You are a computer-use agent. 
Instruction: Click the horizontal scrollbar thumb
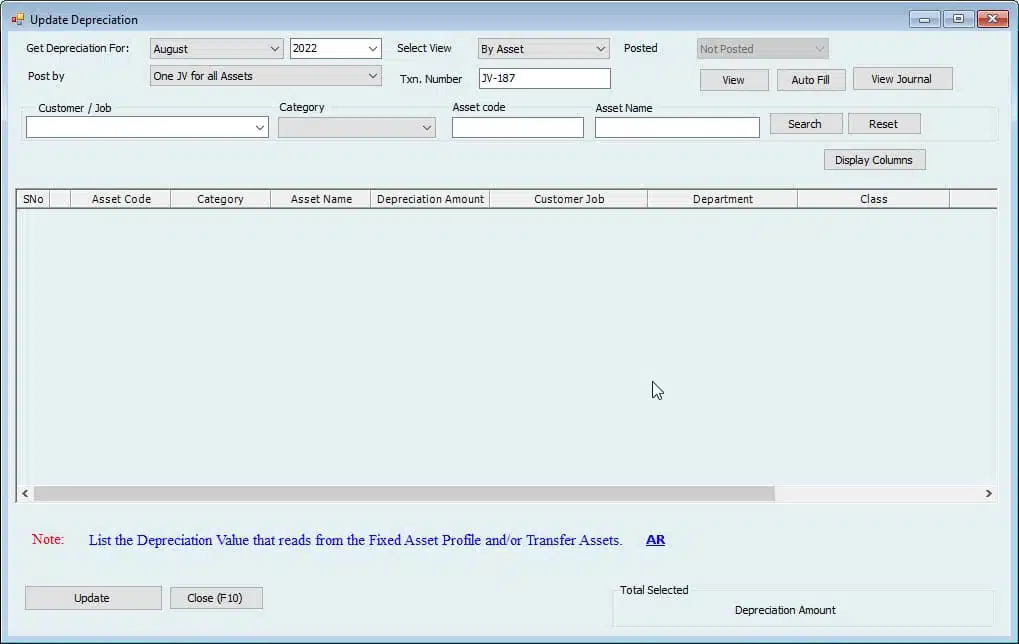coord(404,494)
